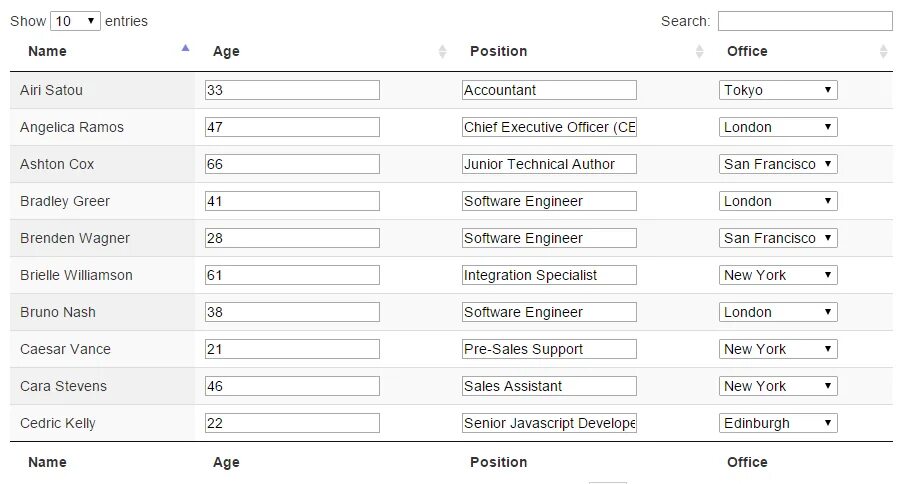Open the Show entries count dropdown
Screen dimensions: 908x484
(76, 21)
